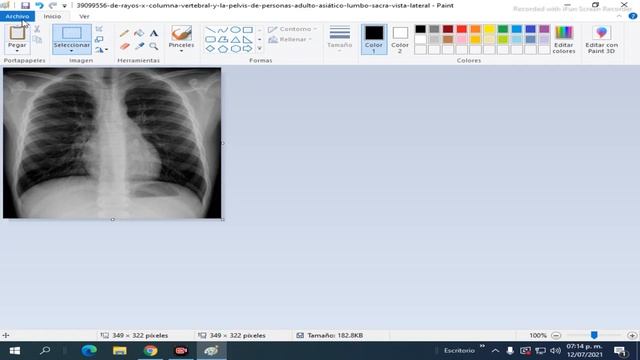
Task: Choose the Diamond shape
Action: click(x=210, y=49)
